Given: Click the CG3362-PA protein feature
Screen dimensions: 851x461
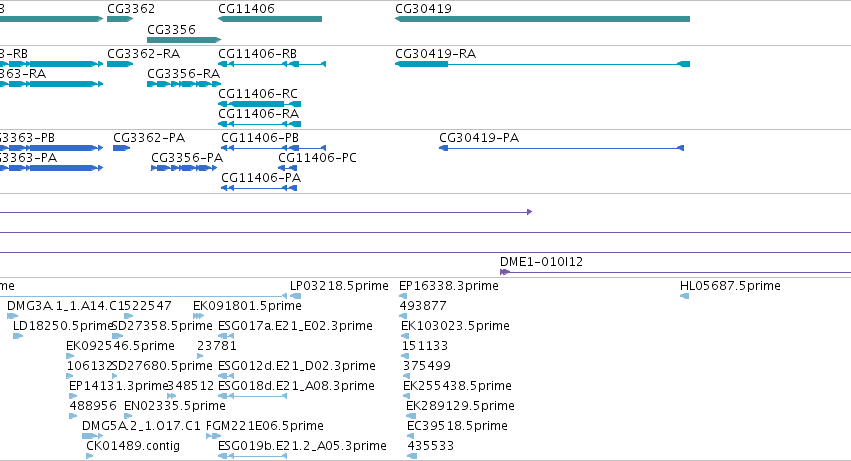Looking at the screenshot, I should 122,148.
